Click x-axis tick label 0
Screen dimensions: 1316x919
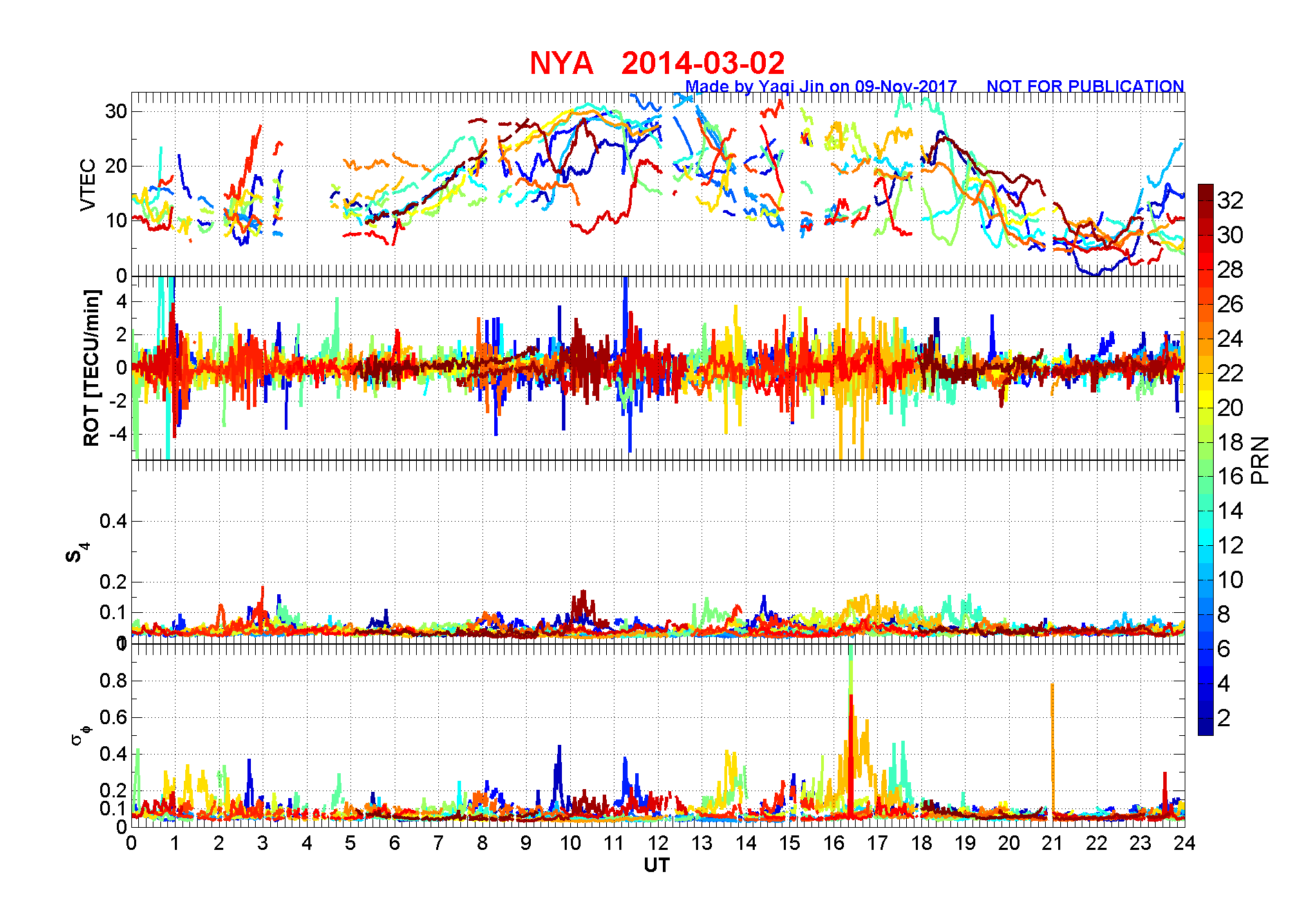click(131, 843)
